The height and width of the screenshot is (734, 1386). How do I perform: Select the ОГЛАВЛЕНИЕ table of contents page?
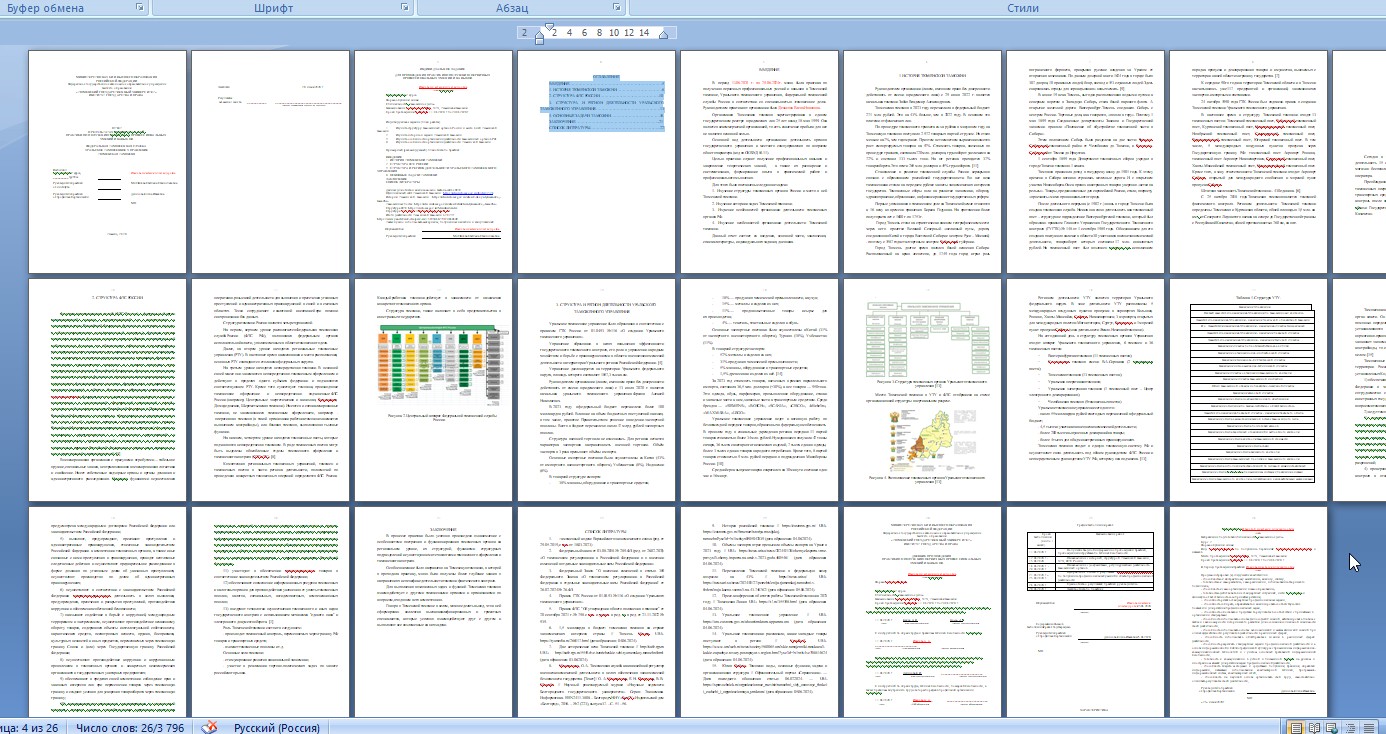click(598, 162)
